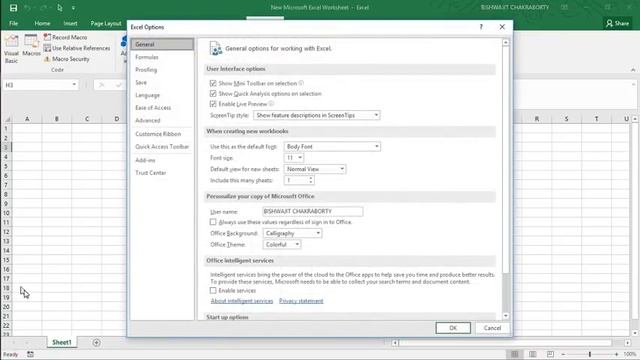
Task: Collapse the ribbon with chevron arrow
Action: [x=633, y=70]
